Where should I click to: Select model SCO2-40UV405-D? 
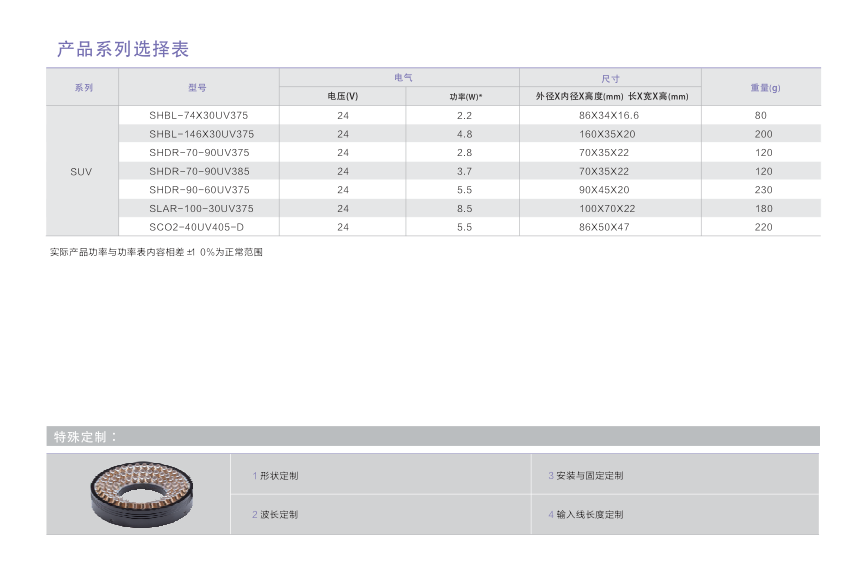coord(196,227)
